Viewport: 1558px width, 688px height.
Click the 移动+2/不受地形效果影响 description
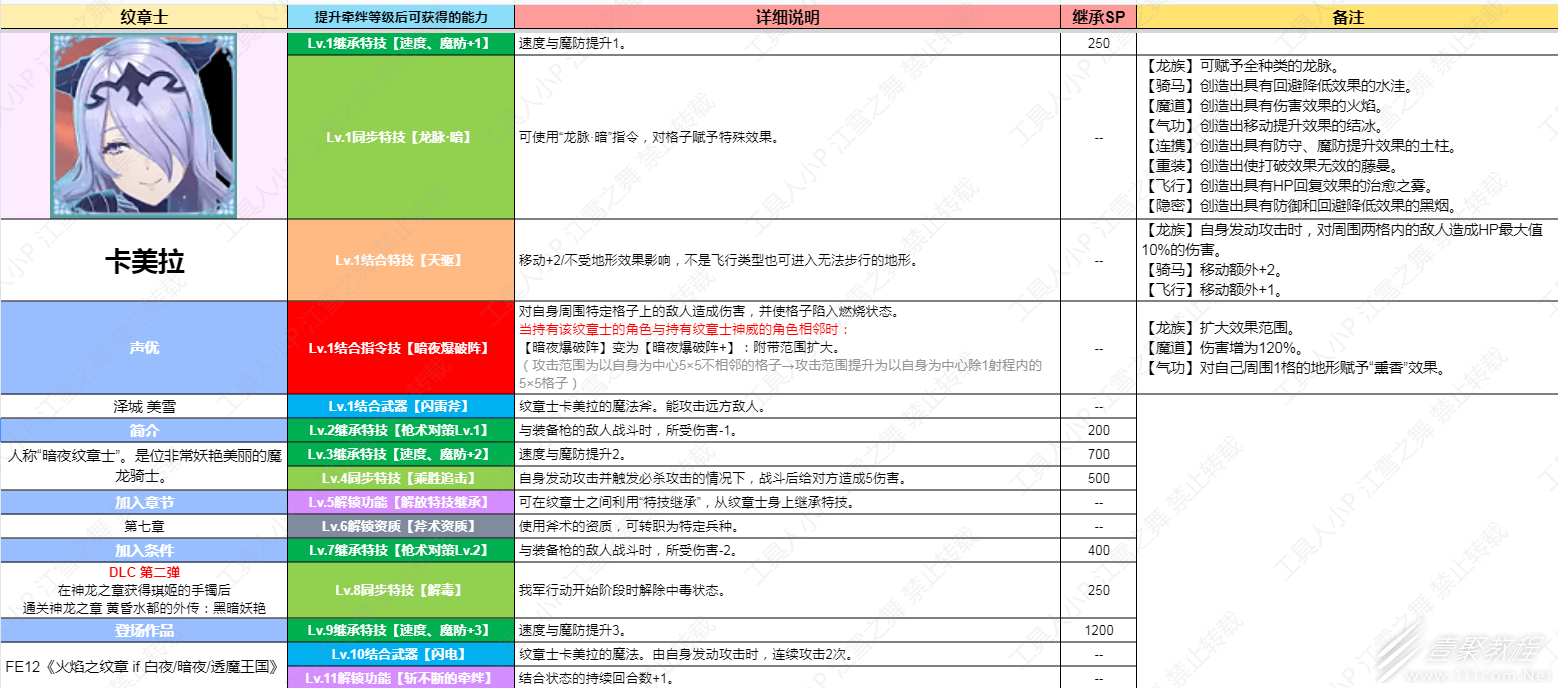click(718, 260)
